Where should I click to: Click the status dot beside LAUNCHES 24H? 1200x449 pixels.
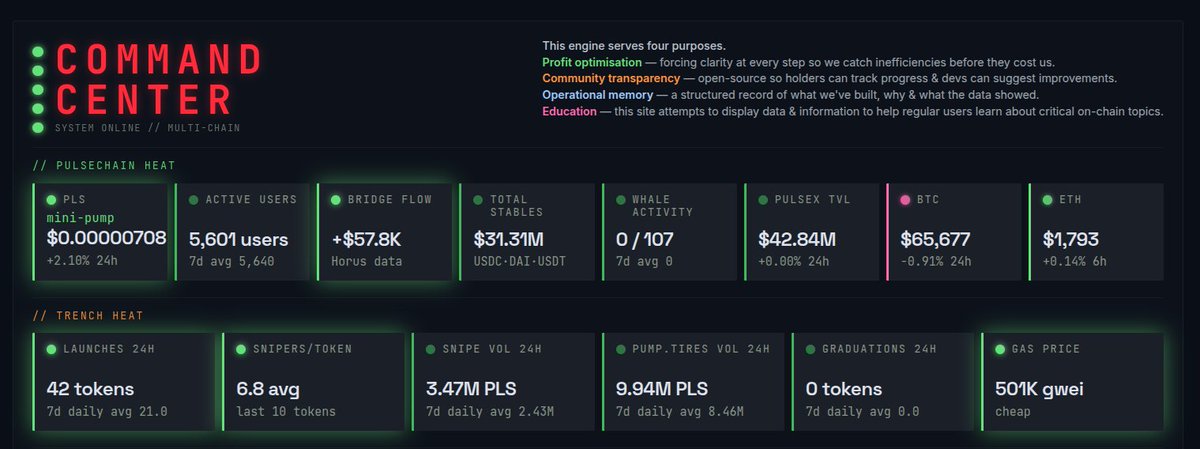point(52,350)
